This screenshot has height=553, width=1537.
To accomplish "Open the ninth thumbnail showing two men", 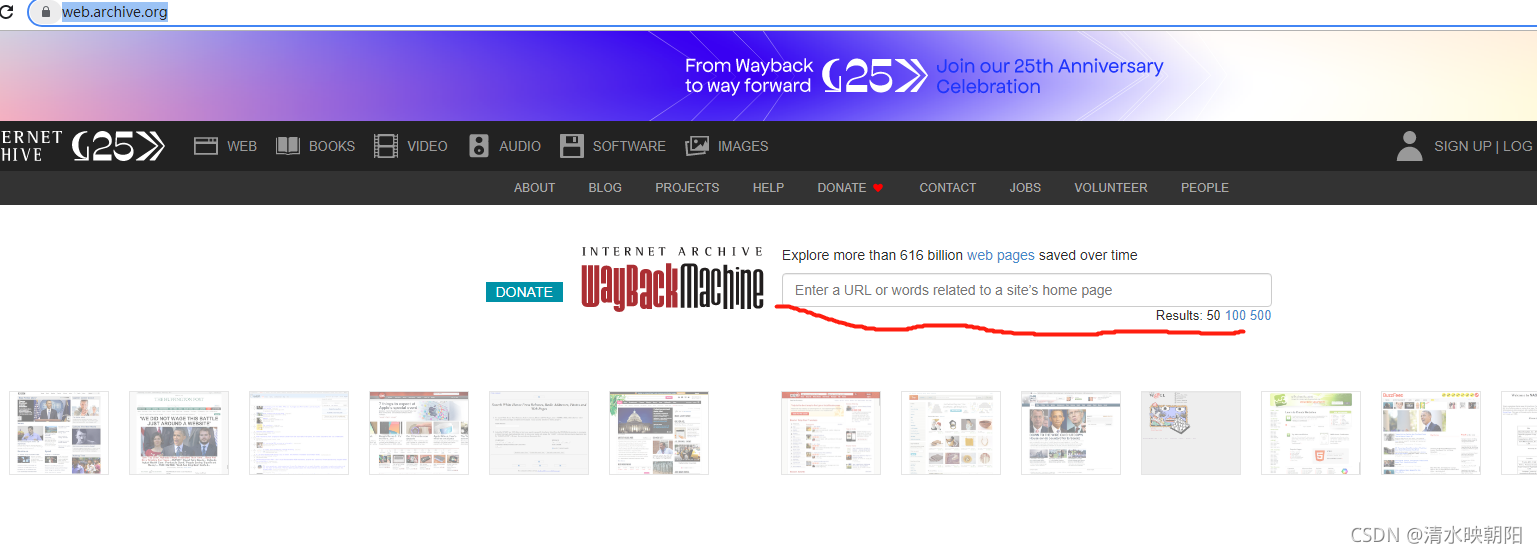I will coord(1071,433).
